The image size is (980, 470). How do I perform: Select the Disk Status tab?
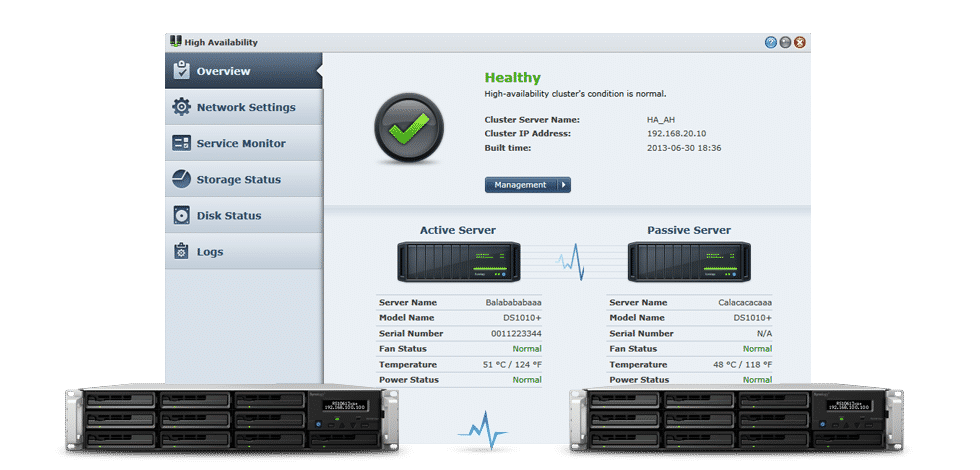coord(244,216)
